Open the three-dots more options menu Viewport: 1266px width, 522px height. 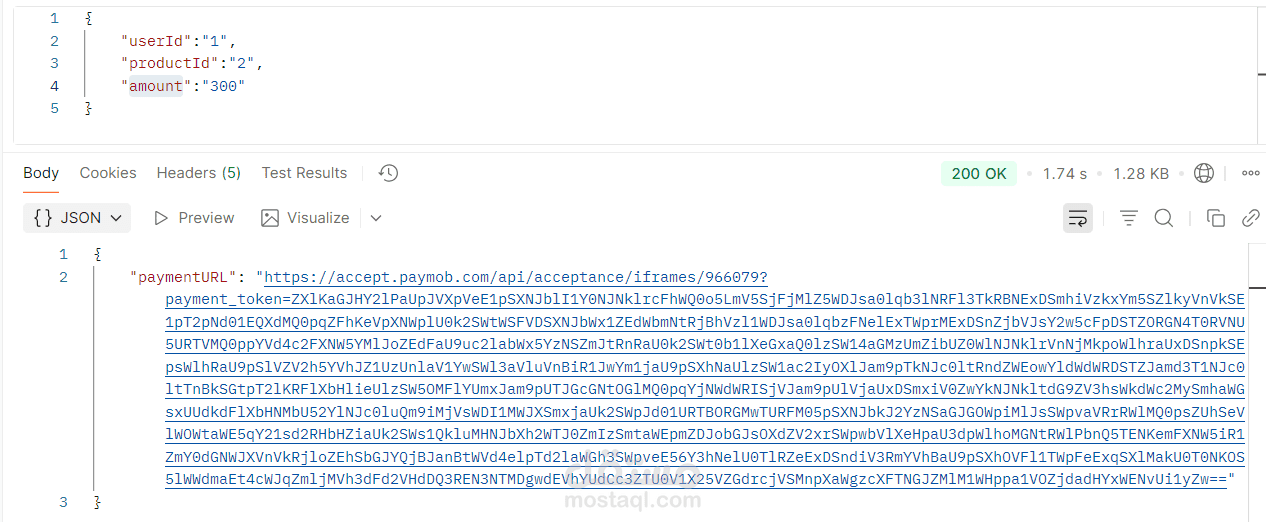1250,173
